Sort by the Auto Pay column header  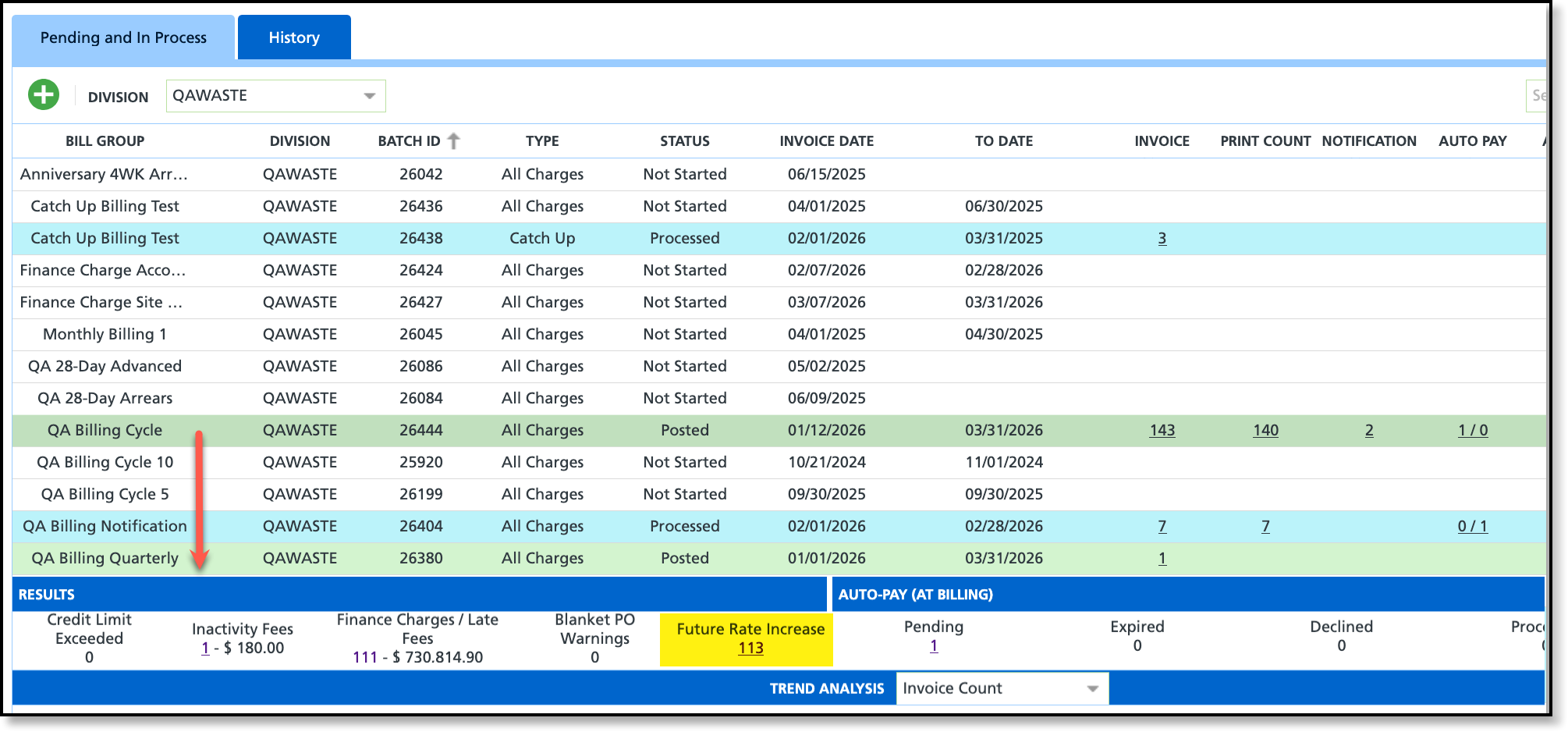coord(1473,141)
